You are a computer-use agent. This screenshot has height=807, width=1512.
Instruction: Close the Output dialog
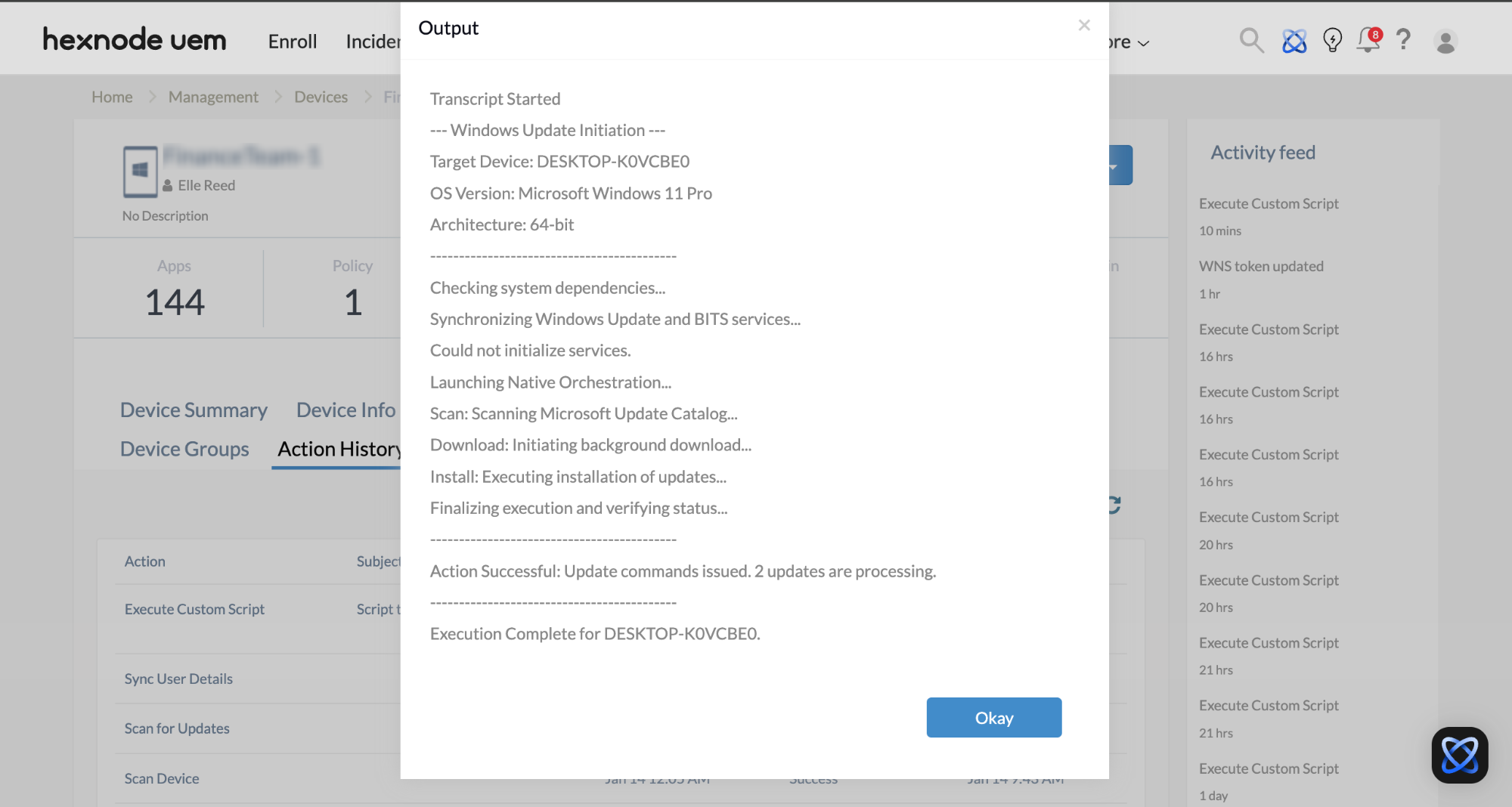click(1084, 26)
